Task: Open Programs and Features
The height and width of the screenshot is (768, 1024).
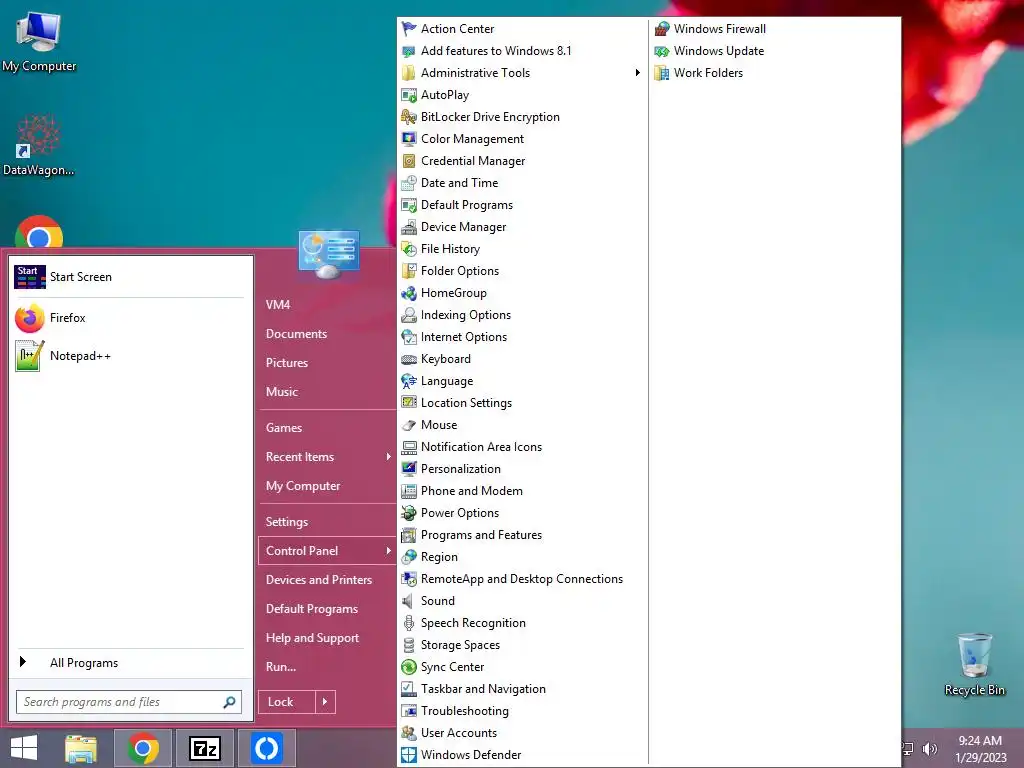Action: (x=481, y=535)
